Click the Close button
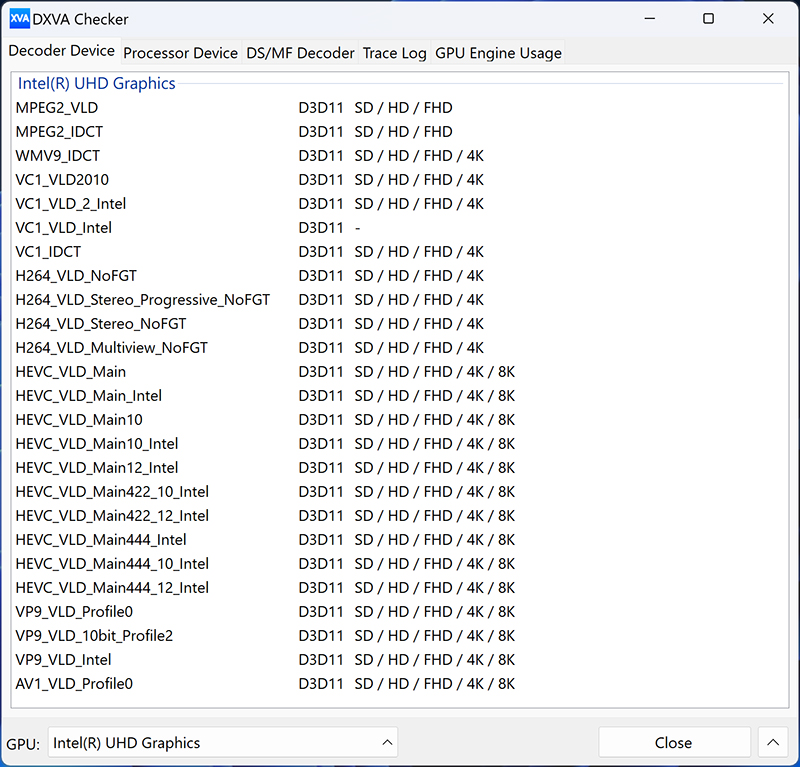The image size is (800, 767). tap(673, 743)
